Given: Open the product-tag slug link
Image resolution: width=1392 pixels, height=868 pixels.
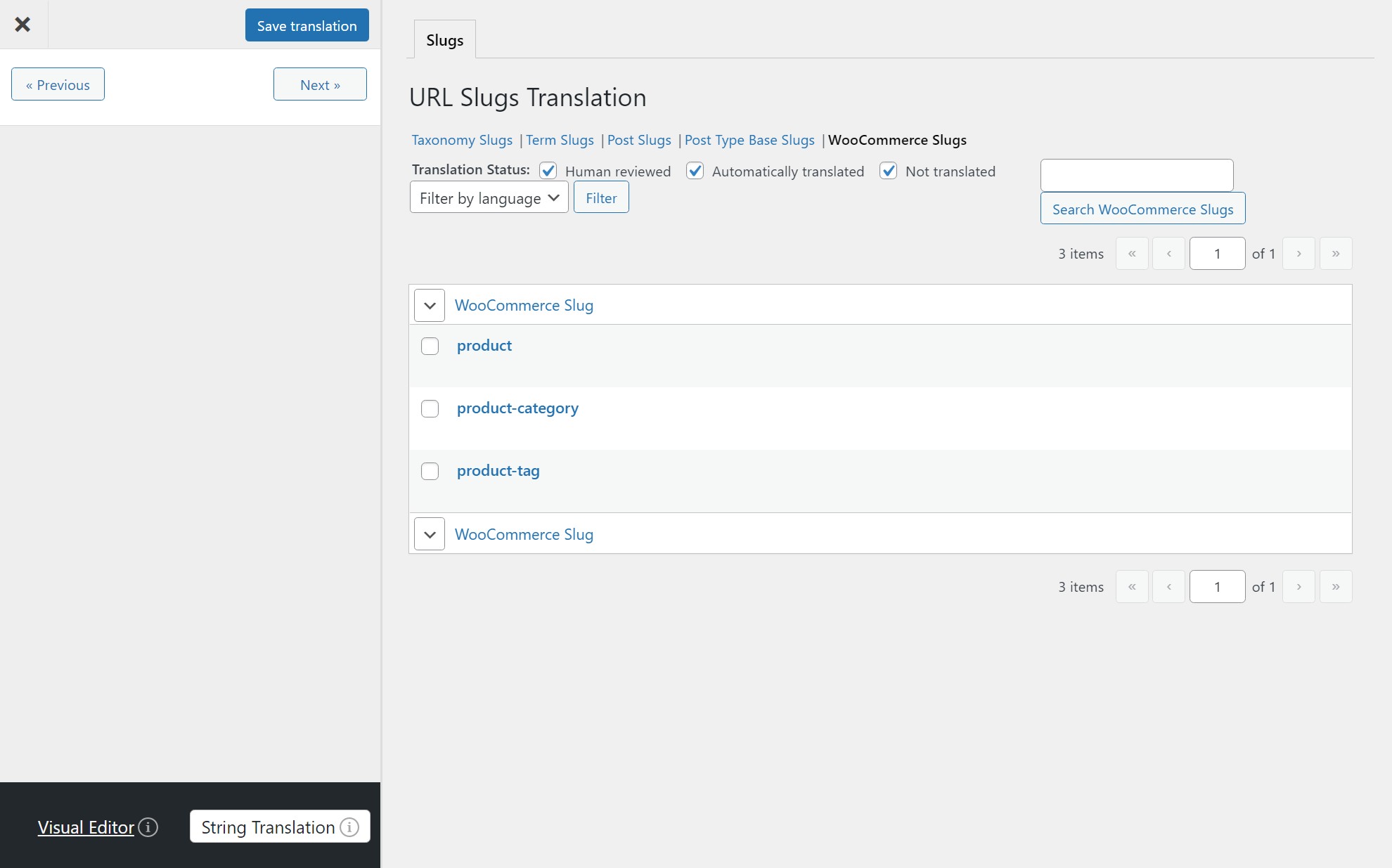Looking at the screenshot, I should click(x=498, y=470).
